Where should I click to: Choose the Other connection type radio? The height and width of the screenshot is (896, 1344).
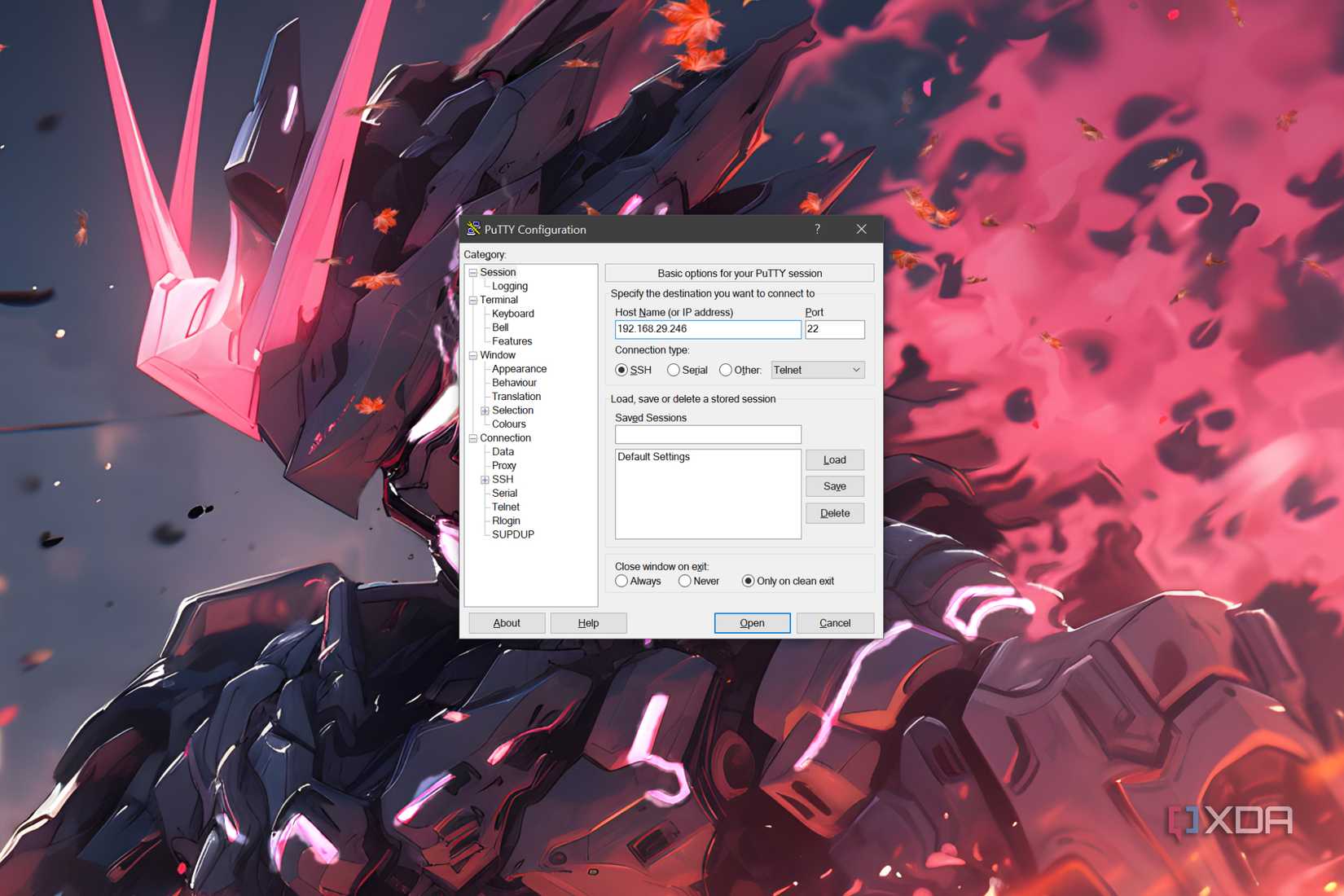[726, 370]
